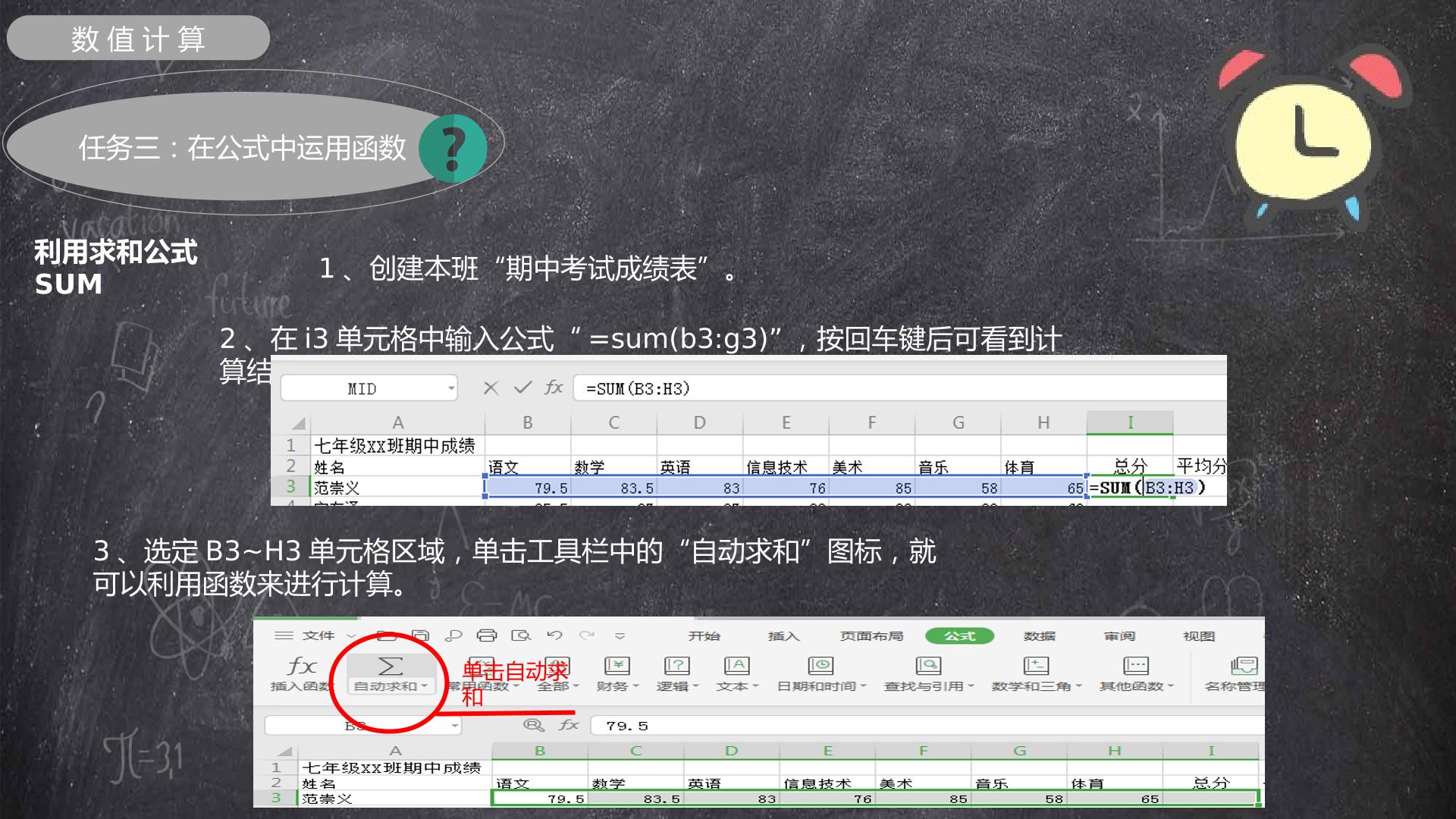Click the green question mark icon on the slide
Viewport: 1456px width, 819px height.
453,148
